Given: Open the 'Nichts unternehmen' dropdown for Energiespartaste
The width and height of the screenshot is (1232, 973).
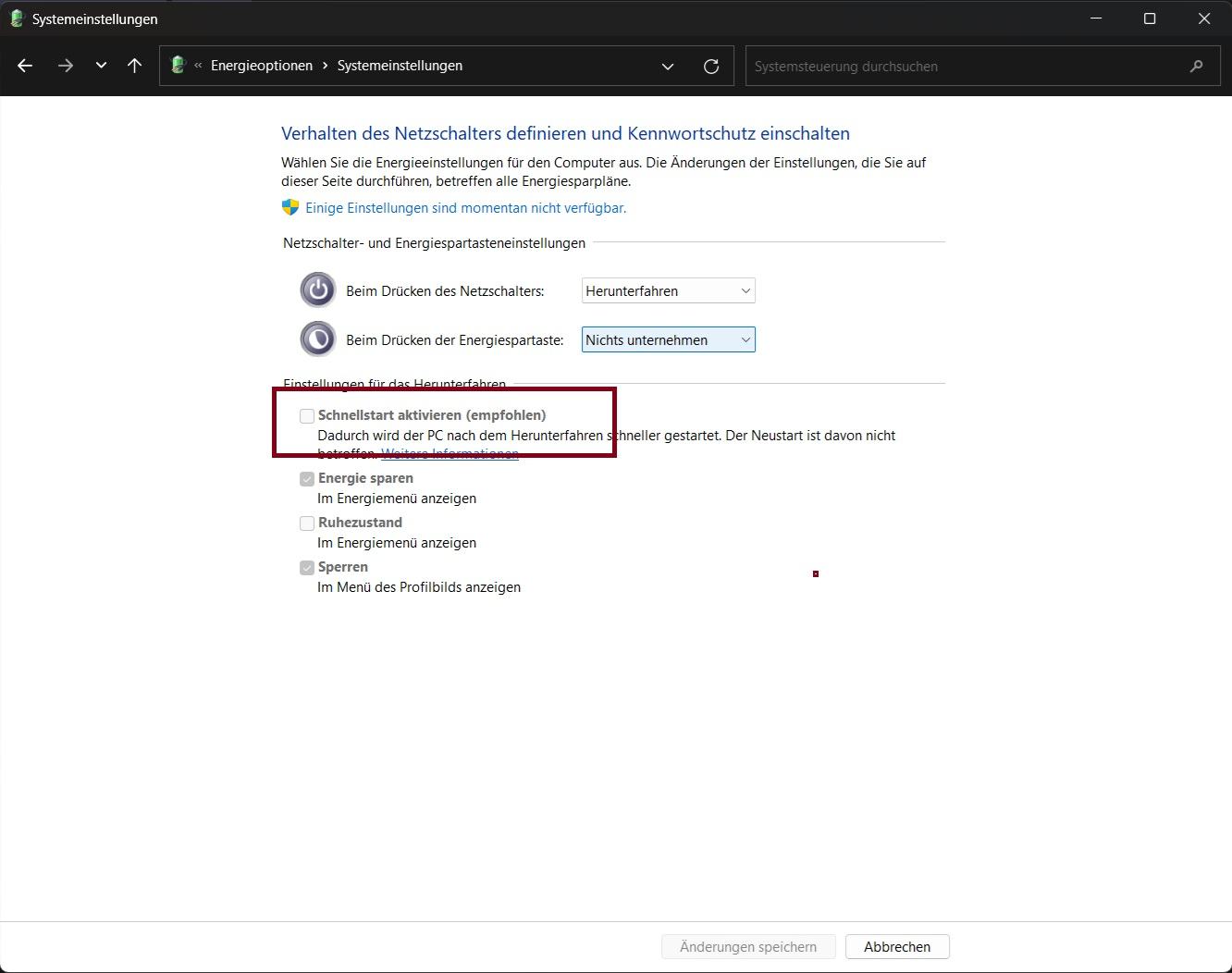Looking at the screenshot, I should click(x=669, y=339).
